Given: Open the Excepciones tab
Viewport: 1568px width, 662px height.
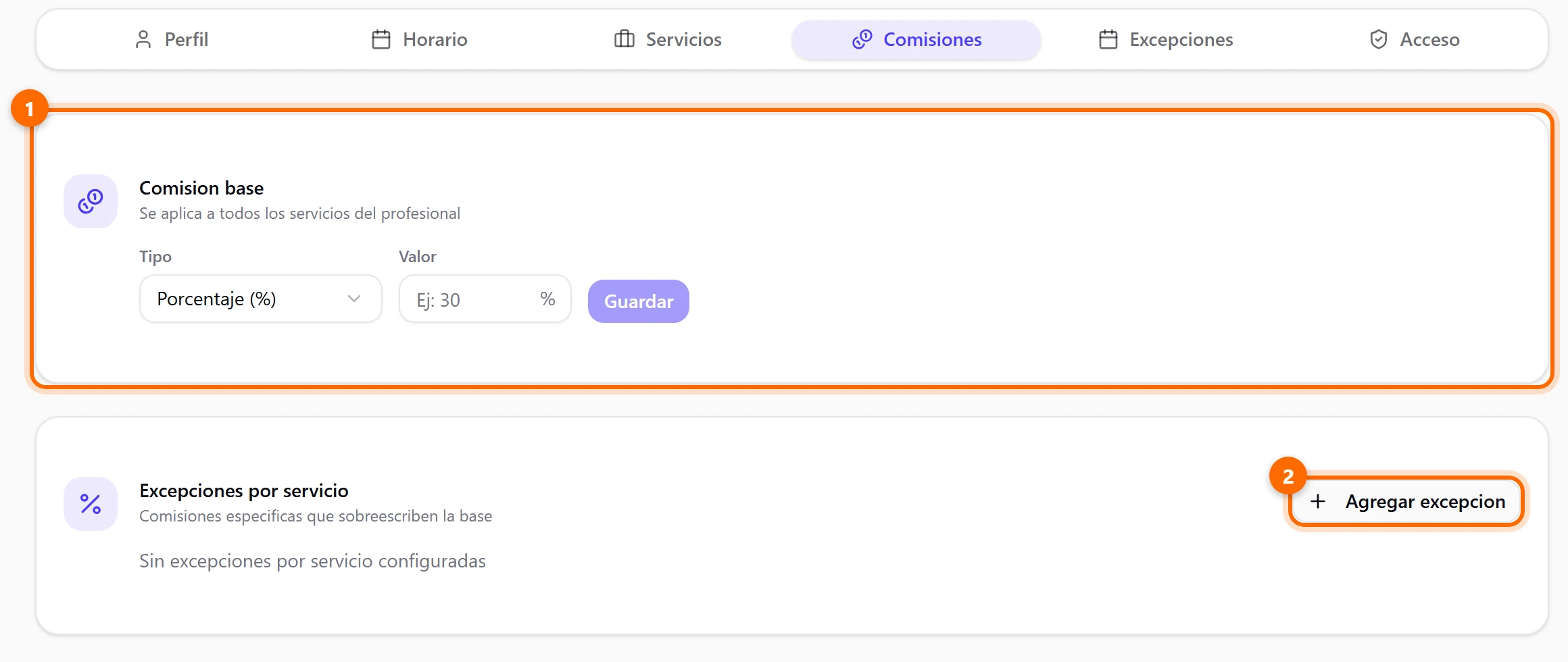Looking at the screenshot, I should [1165, 40].
